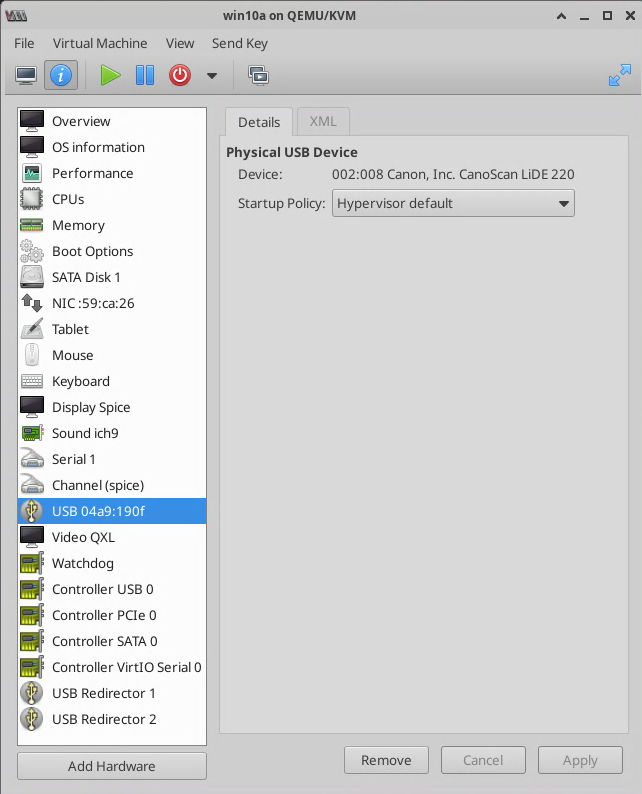The width and height of the screenshot is (642, 794).
Task: Select SATA Disk 1 in hardware list
Action: tap(86, 277)
